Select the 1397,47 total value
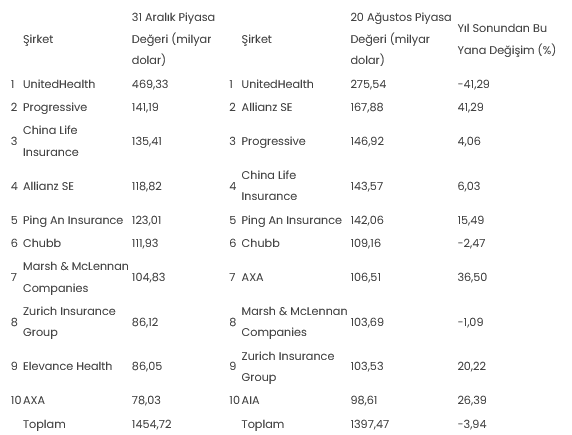Viewport: 572px width, 435px height. [370, 424]
